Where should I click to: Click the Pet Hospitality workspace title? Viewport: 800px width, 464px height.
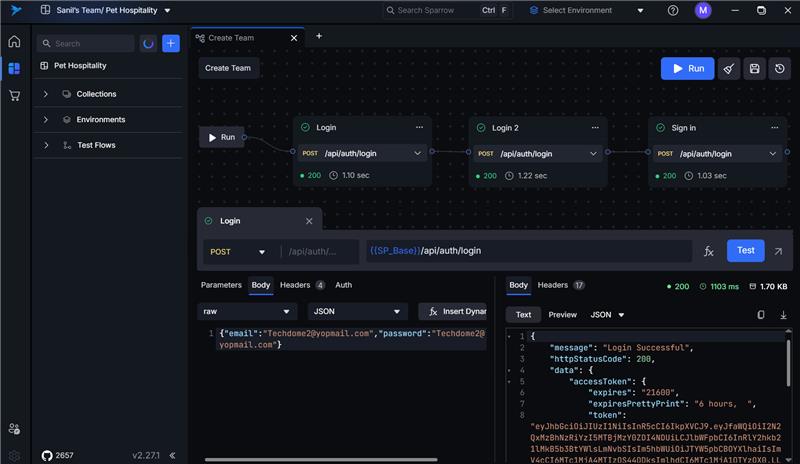pos(80,65)
